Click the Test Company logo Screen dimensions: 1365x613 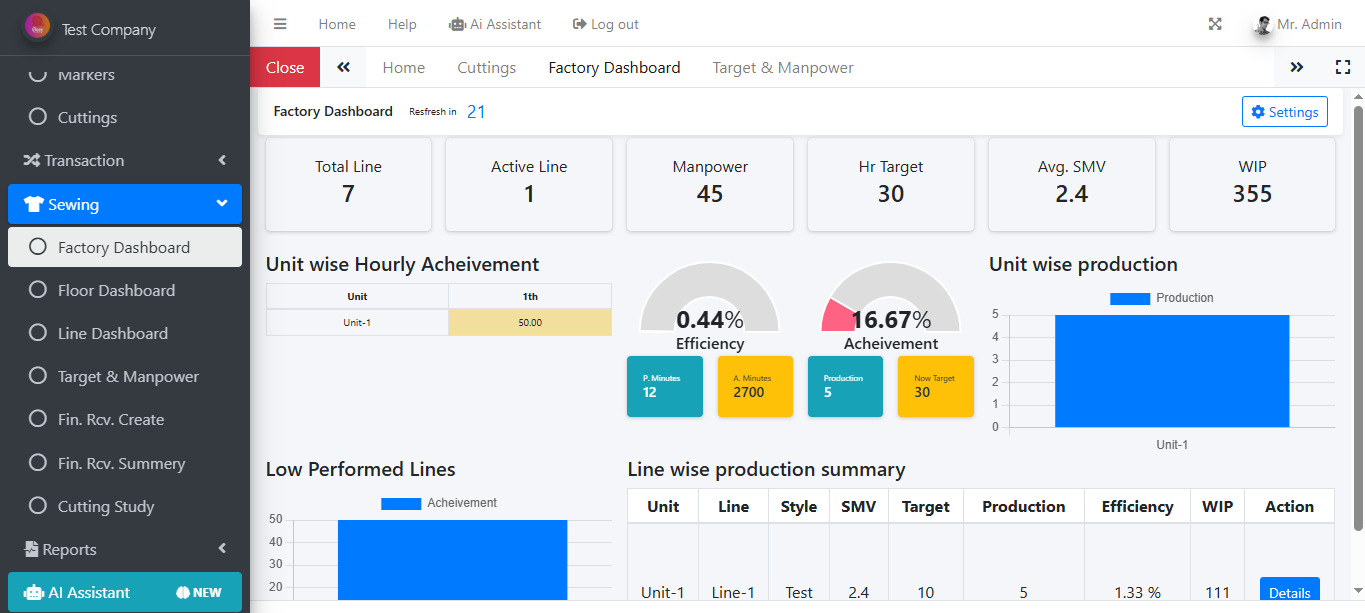[38, 27]
